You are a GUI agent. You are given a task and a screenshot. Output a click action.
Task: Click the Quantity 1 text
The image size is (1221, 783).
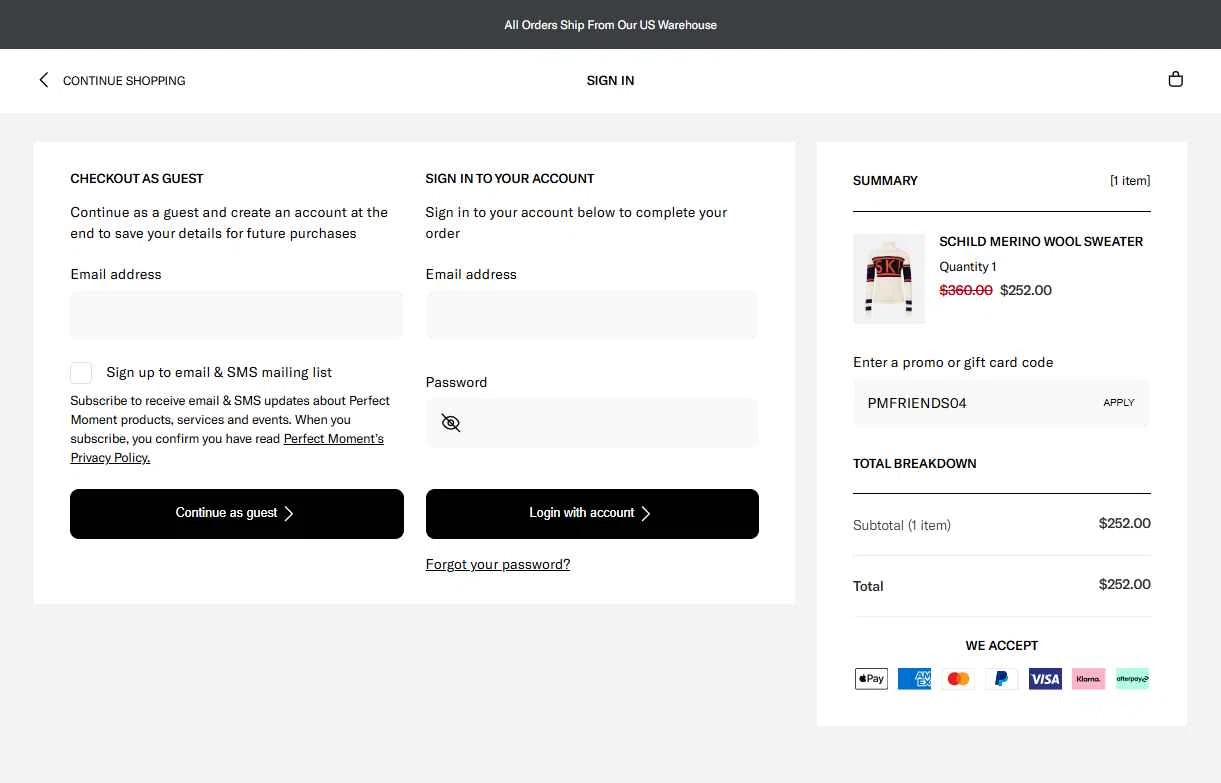[x=968, y=266]
